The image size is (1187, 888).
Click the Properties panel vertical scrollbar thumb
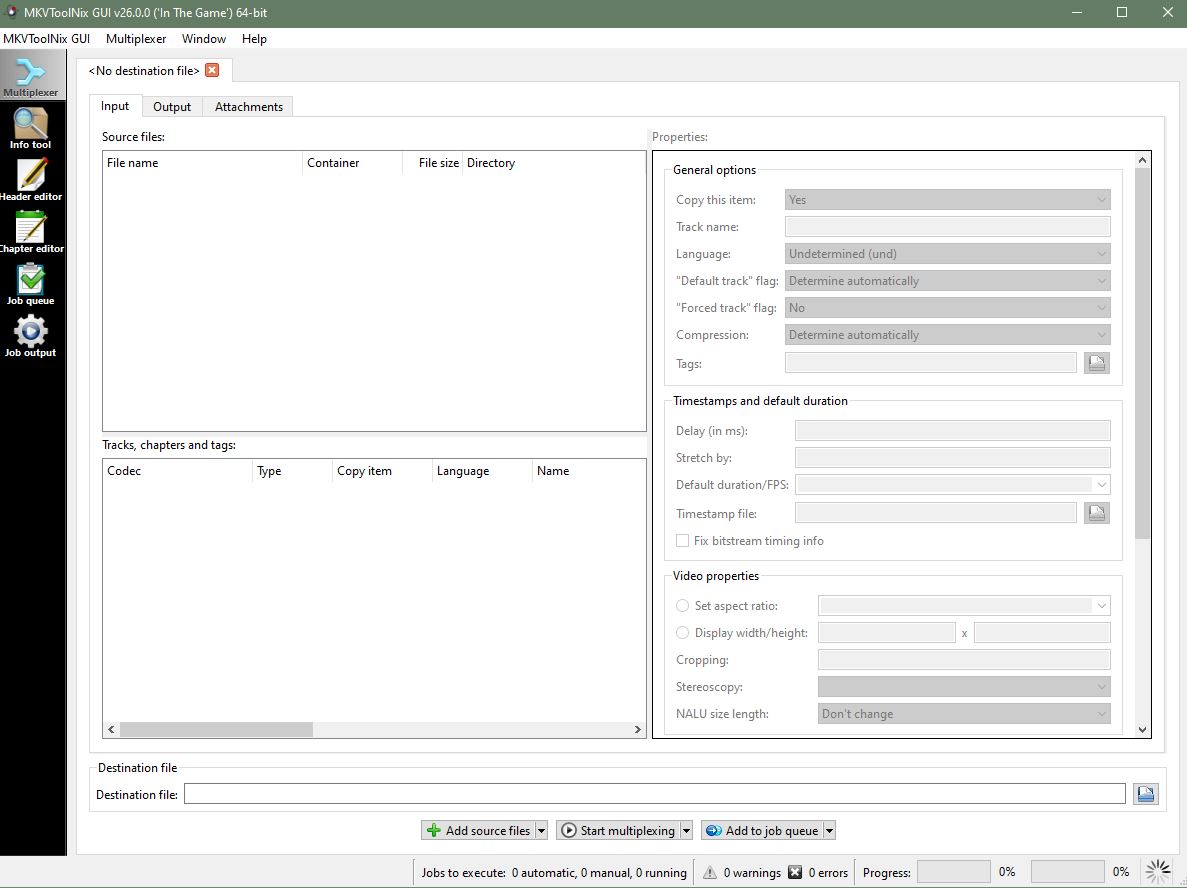(x=1142, y=354)
